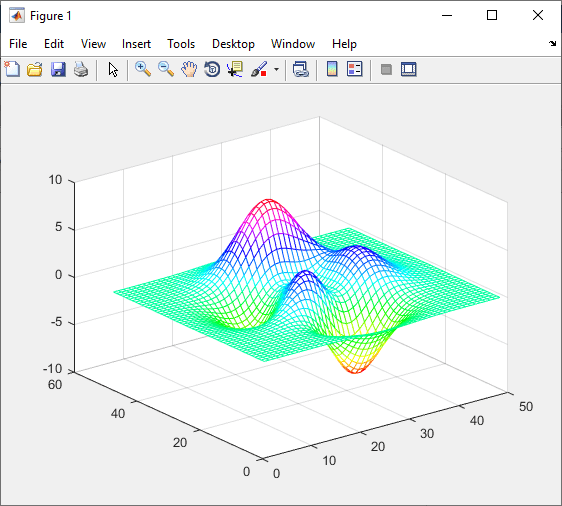Open the Window menu

coord(293,44)
